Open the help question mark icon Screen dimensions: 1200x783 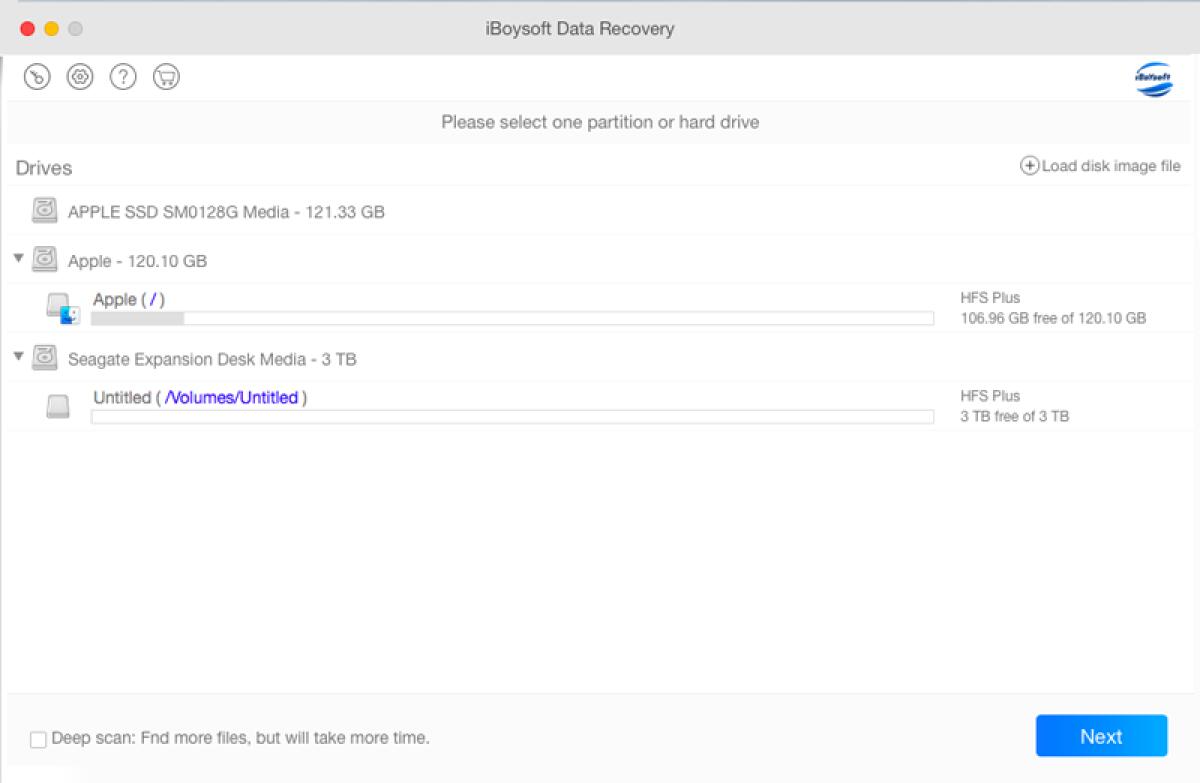coord(123,77)
